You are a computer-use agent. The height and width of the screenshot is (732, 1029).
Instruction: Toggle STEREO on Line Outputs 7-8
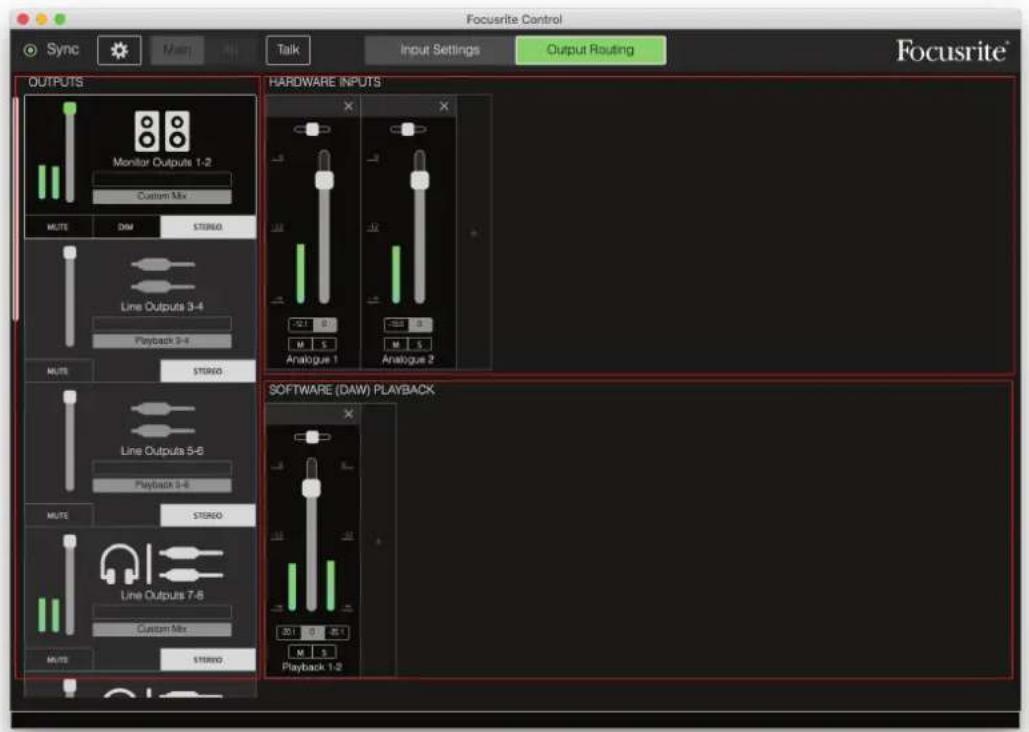[x=208, y=659]
